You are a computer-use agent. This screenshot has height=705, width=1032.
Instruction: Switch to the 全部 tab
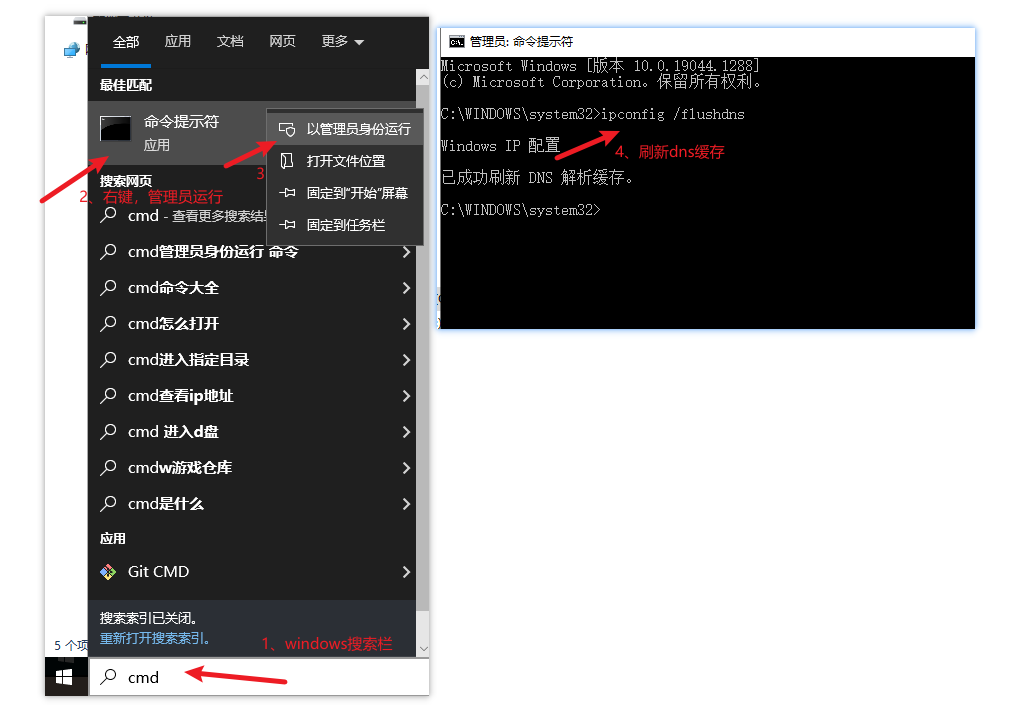pyautogui.click(x=126, y=42)
